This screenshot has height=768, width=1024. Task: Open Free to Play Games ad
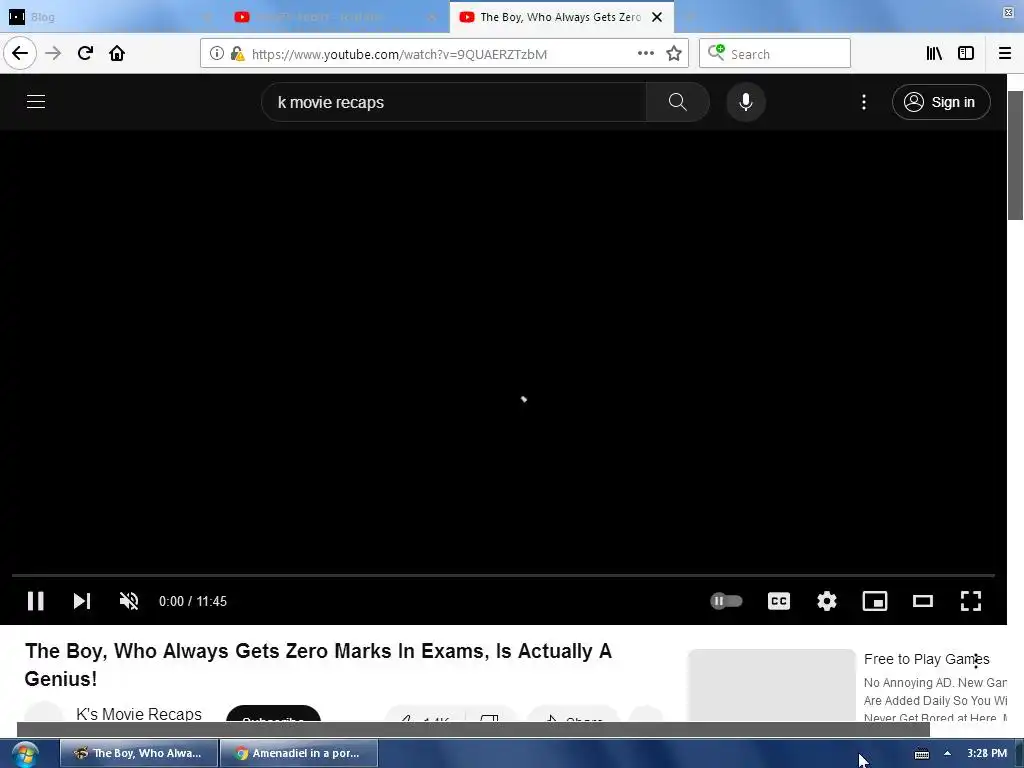926,659
